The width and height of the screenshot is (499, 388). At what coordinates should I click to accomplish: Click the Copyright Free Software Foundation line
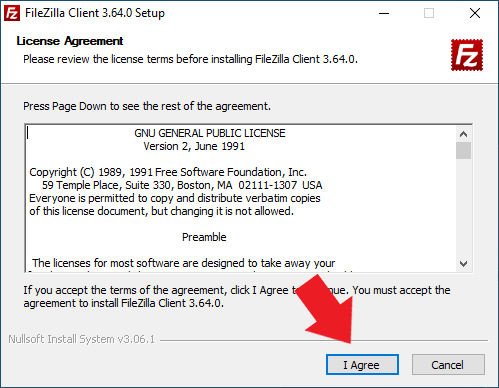coord(168,172)
